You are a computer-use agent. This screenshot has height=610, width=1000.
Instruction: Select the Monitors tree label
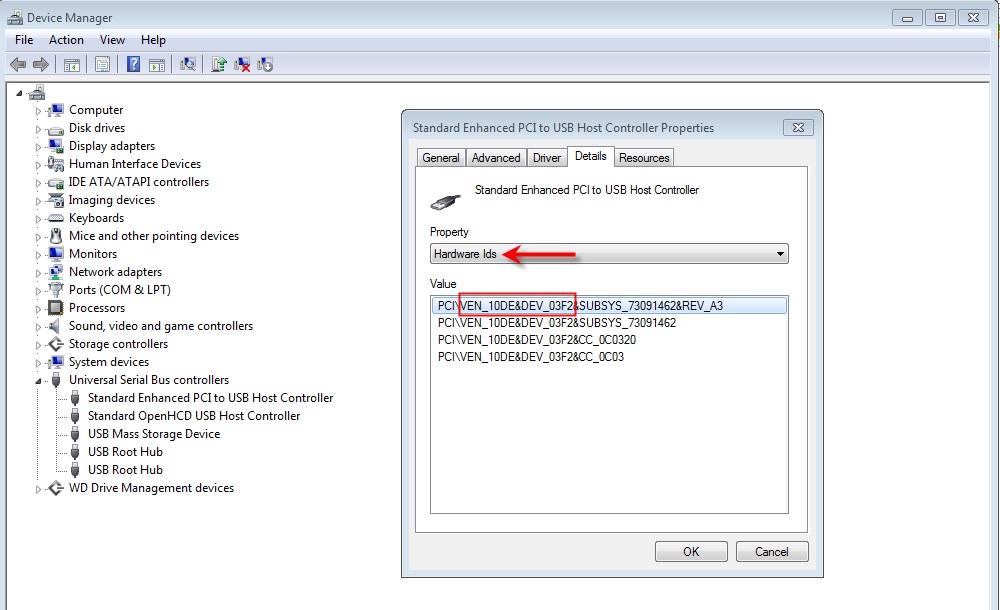(93, 254)
